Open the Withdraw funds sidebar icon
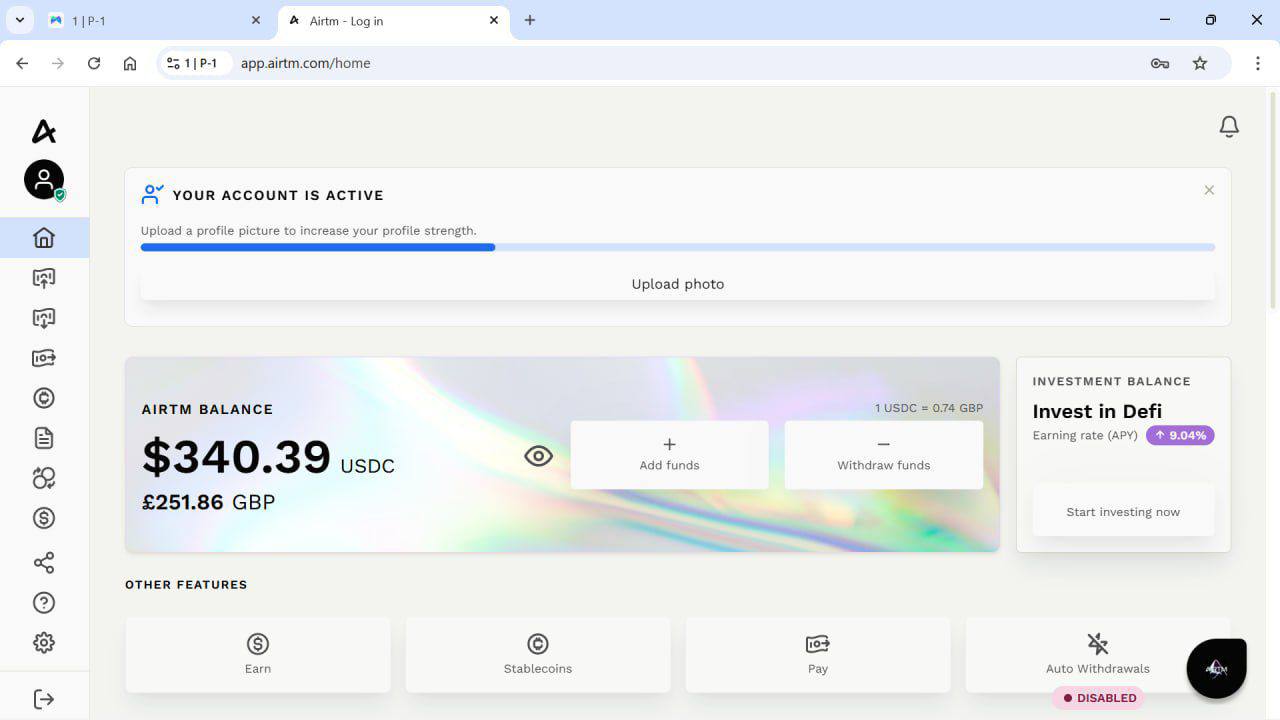 point(44,318)
